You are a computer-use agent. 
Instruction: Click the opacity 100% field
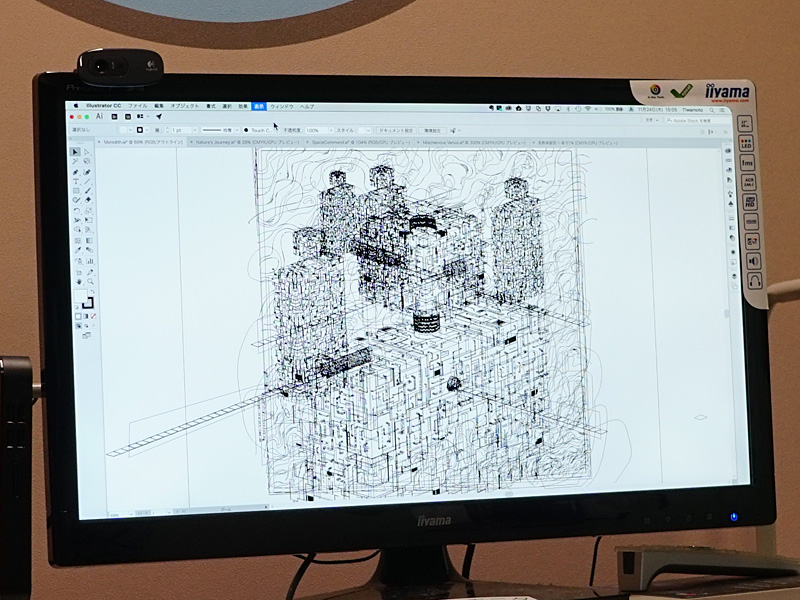(x=317, y=130)
